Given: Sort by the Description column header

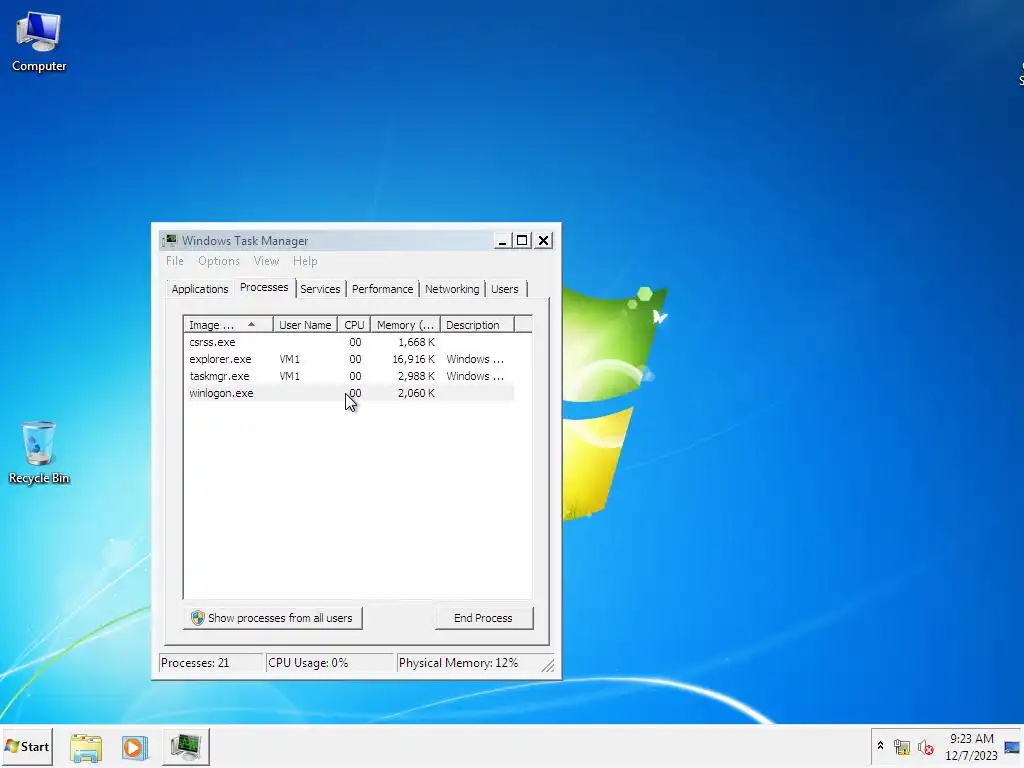Looking at the screenshot, I should (477, 325).
